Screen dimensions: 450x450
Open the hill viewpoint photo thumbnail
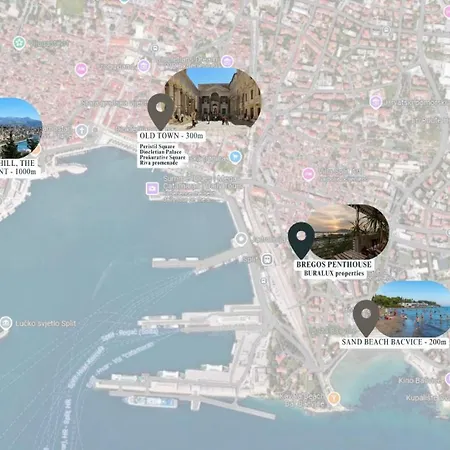(21, 128)
